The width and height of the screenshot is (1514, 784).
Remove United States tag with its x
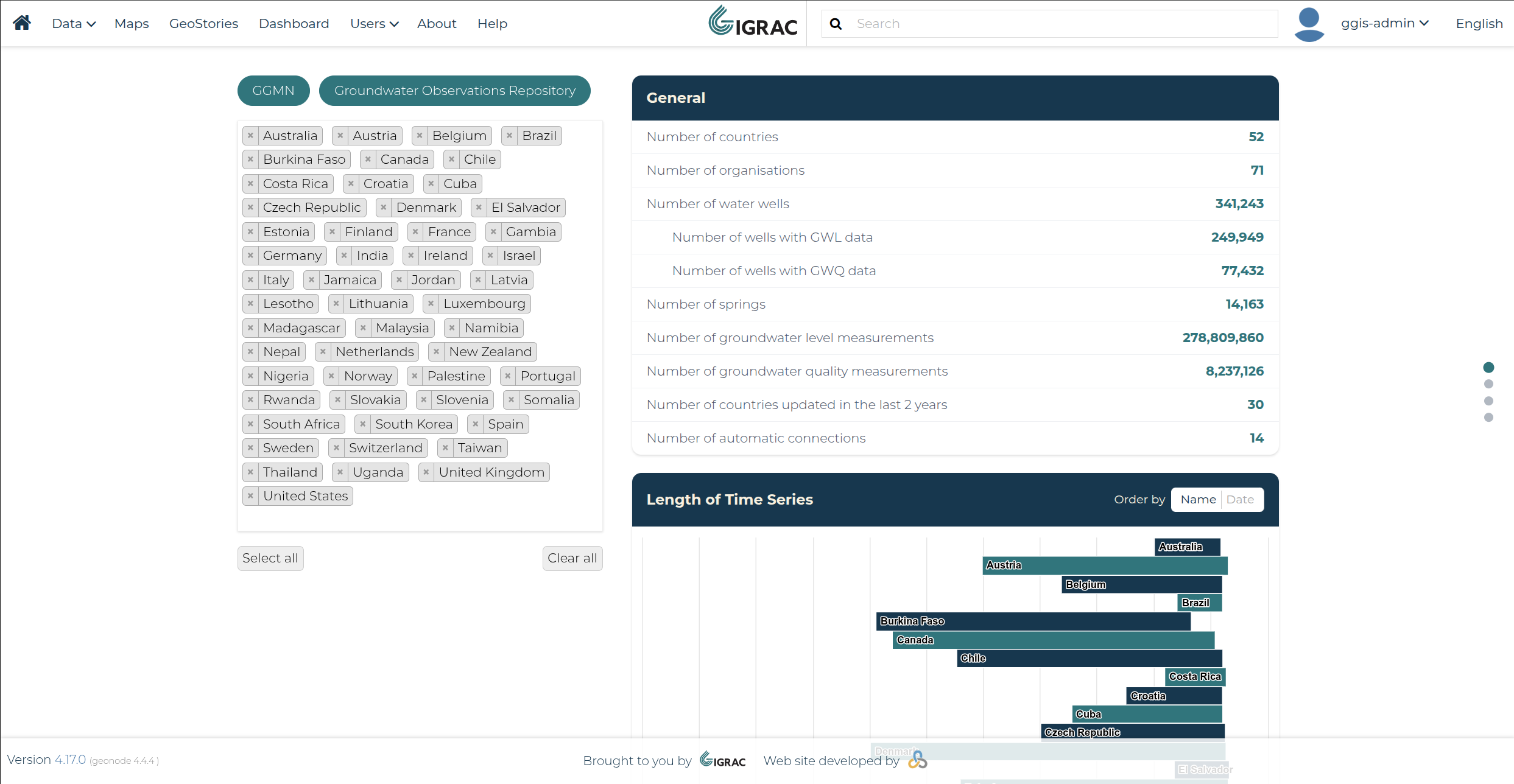coord(250,496)
